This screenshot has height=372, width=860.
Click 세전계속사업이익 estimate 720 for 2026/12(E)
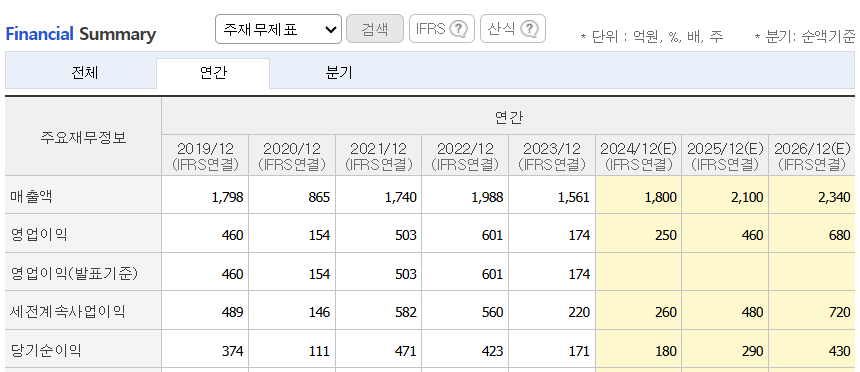coord(839,312)
